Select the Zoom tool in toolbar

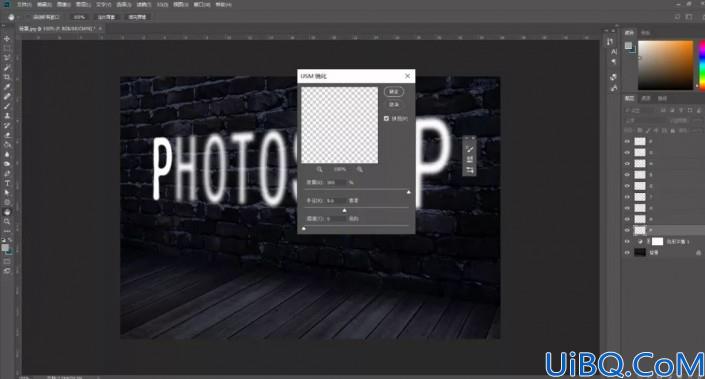[x=7, y=222]
